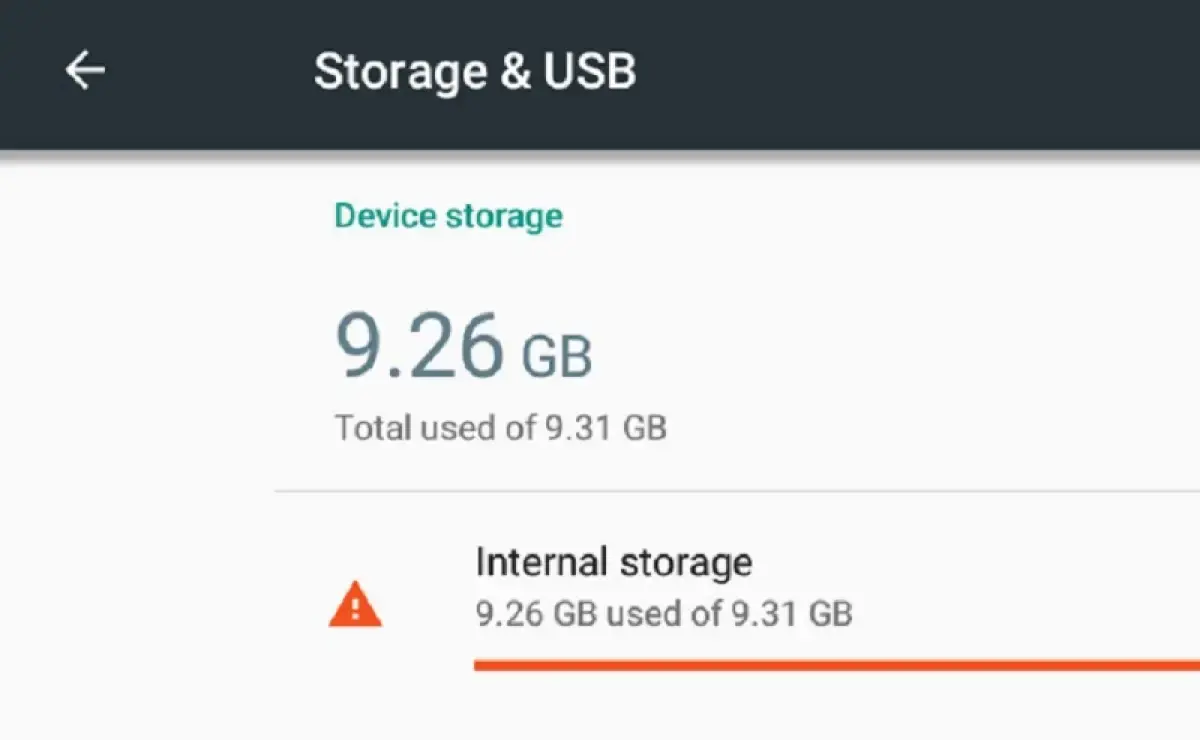Select the 'Total used of 9.31 GB' text
Screen dimensions: 1200x740
pos(500,428)
